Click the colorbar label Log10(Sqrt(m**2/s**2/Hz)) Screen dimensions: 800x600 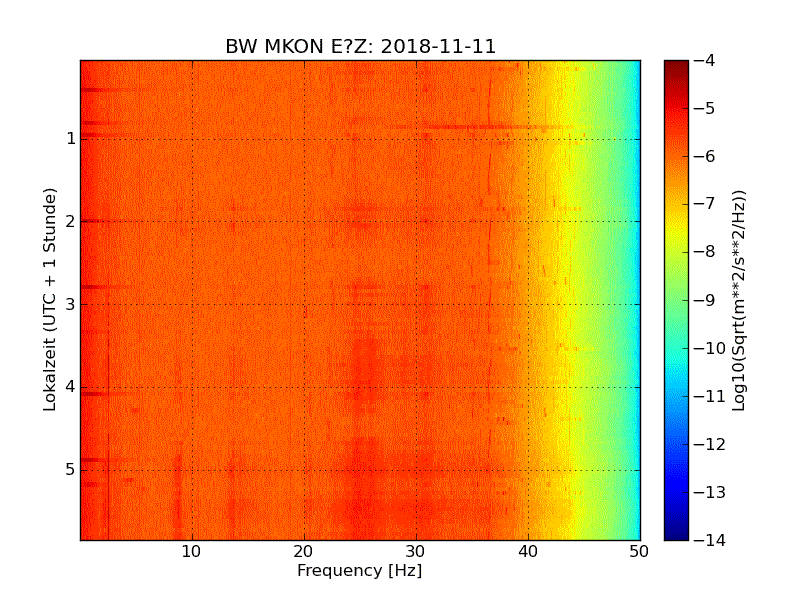click(738, 300)
